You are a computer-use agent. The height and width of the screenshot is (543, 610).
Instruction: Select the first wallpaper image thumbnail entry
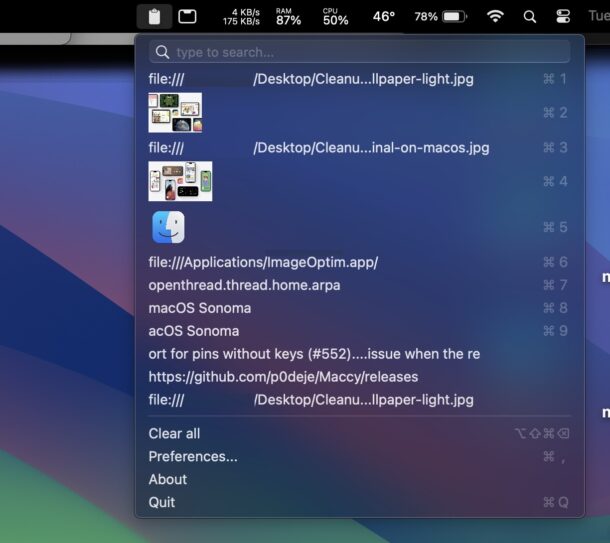(175, 113)
